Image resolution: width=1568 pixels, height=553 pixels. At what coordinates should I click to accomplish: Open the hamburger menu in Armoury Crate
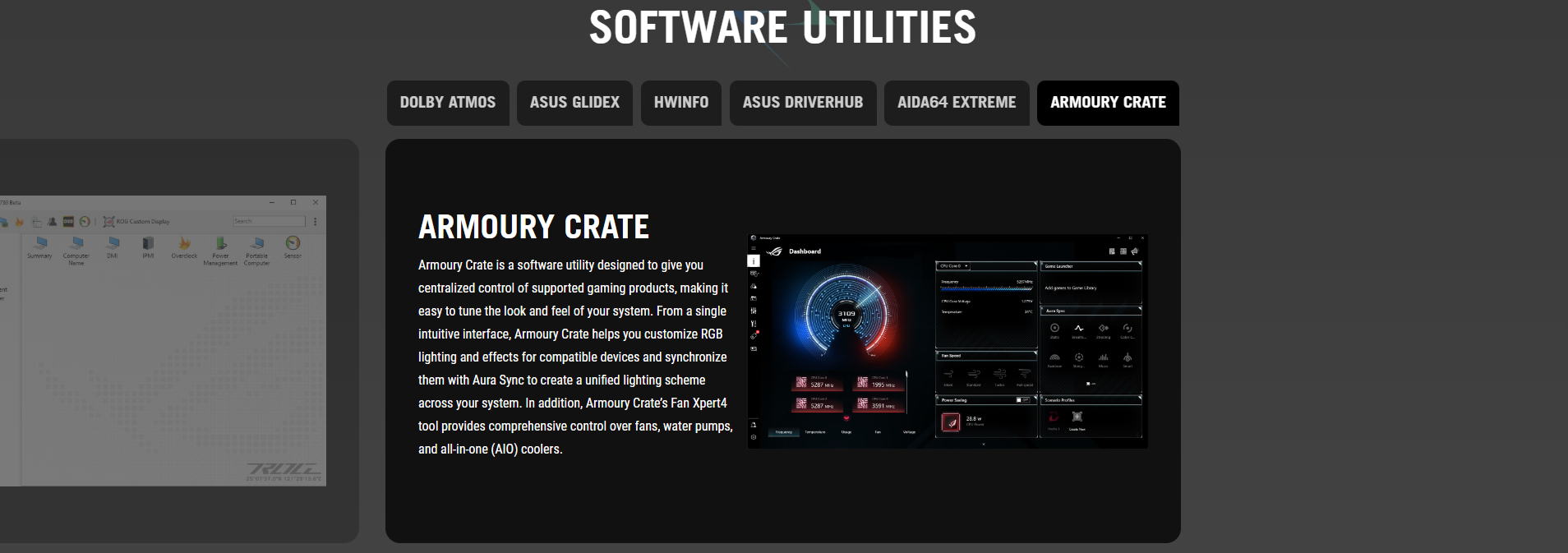click(754, 248)
